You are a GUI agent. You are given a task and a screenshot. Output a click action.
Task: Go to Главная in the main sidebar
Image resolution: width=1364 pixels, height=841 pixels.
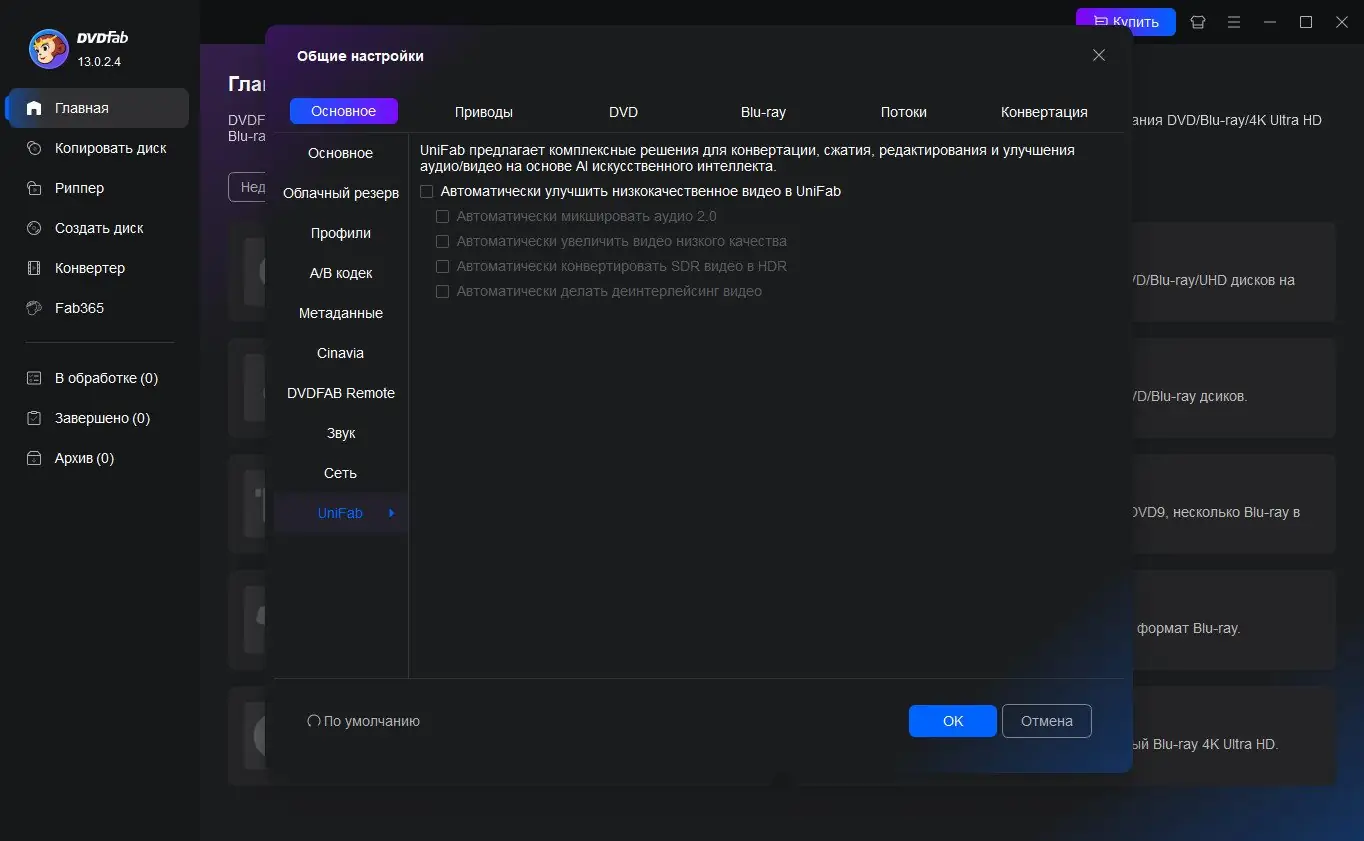(97, 108)
